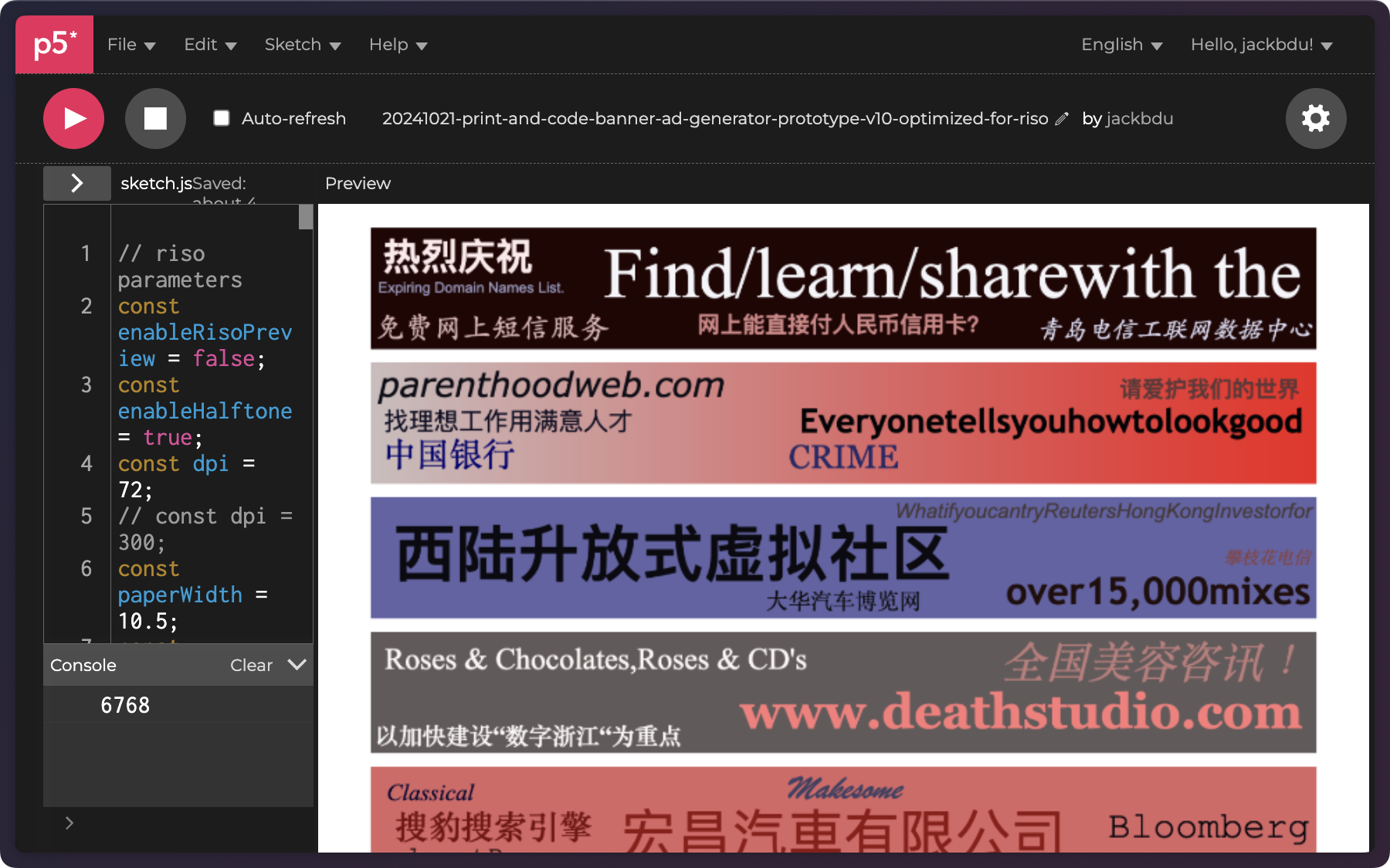Viewport: 1390px width, 868px height.
Task: Enable the Auto-refresh checkbox
Action: [222, 118]
